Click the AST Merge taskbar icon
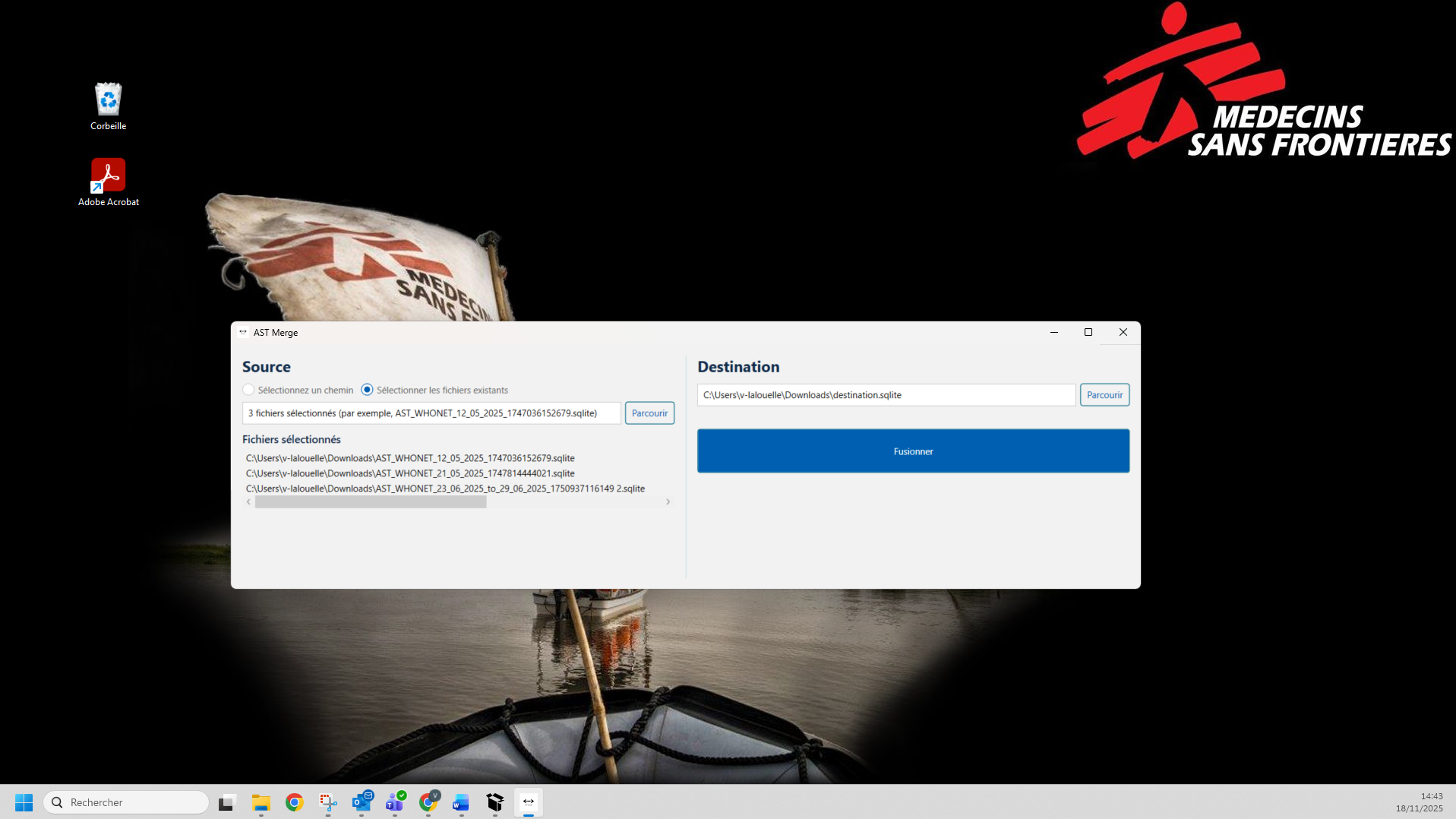This screenshot has width=1456, height=819. (528, 802)
